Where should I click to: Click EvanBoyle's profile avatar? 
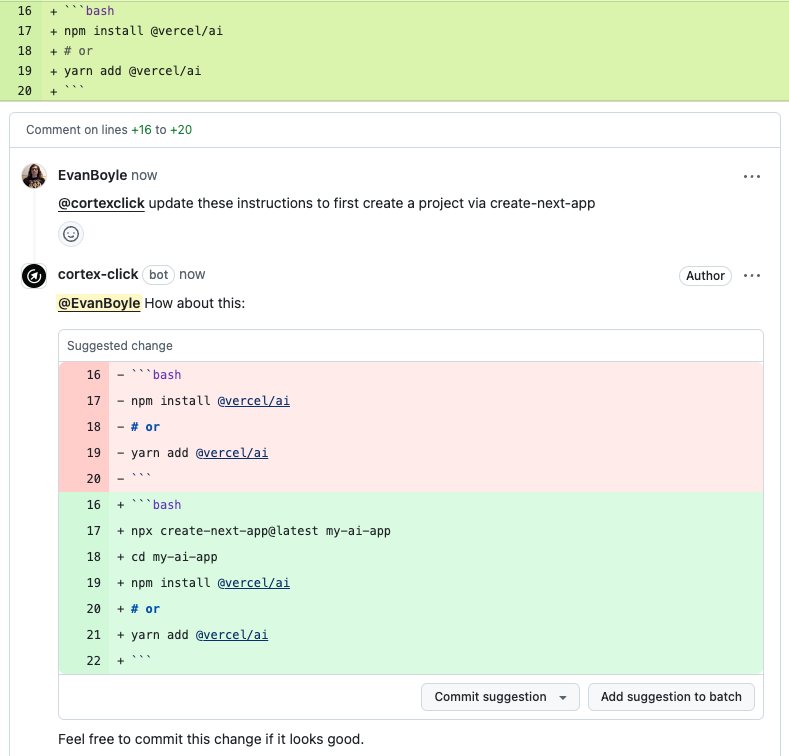point(34,176)
